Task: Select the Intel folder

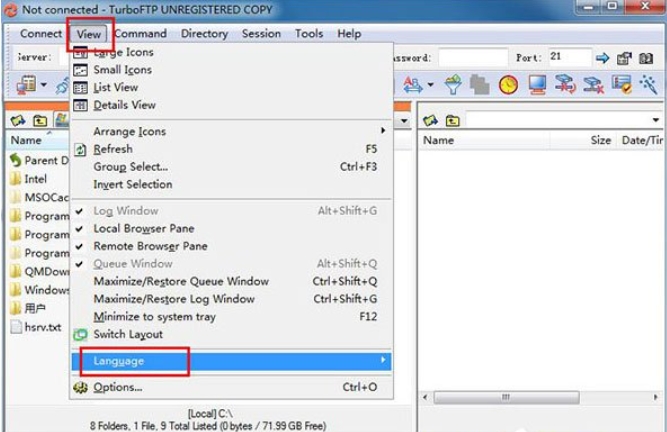Action: pyautogui.click(x=36, y=179)
